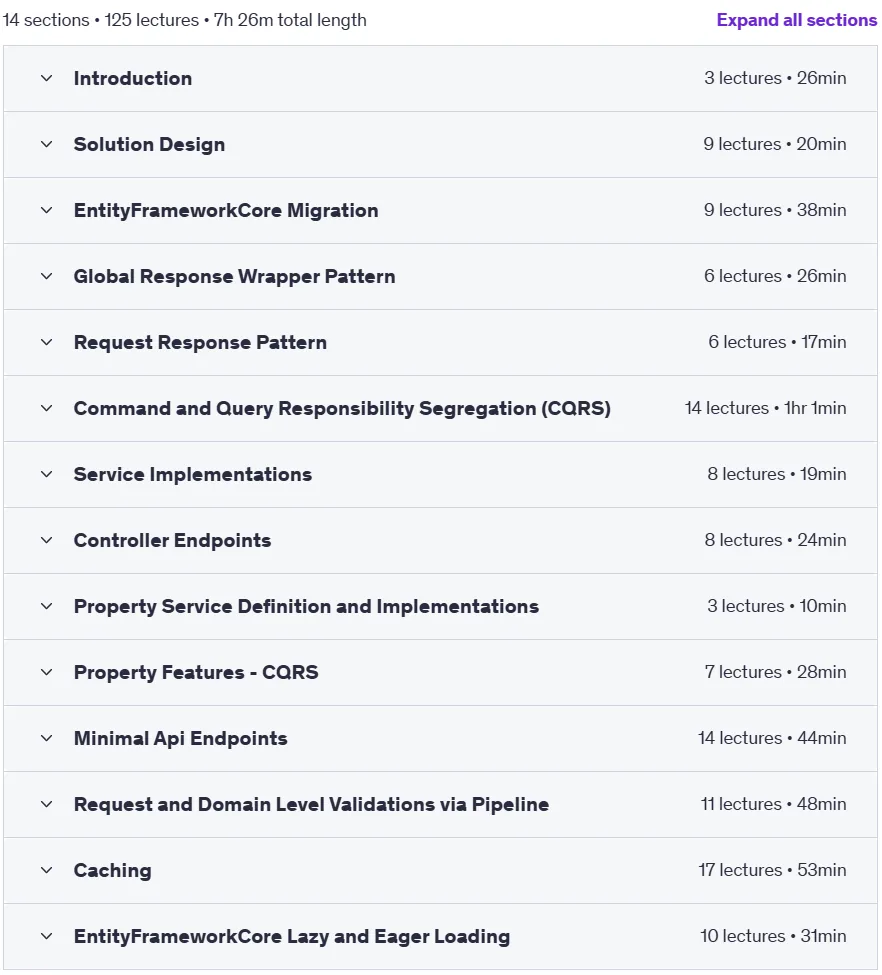This screenshot has height=975, width=882.
Task: Toggle the Request Response Pattern chevron
Action: tap(47, 342)
